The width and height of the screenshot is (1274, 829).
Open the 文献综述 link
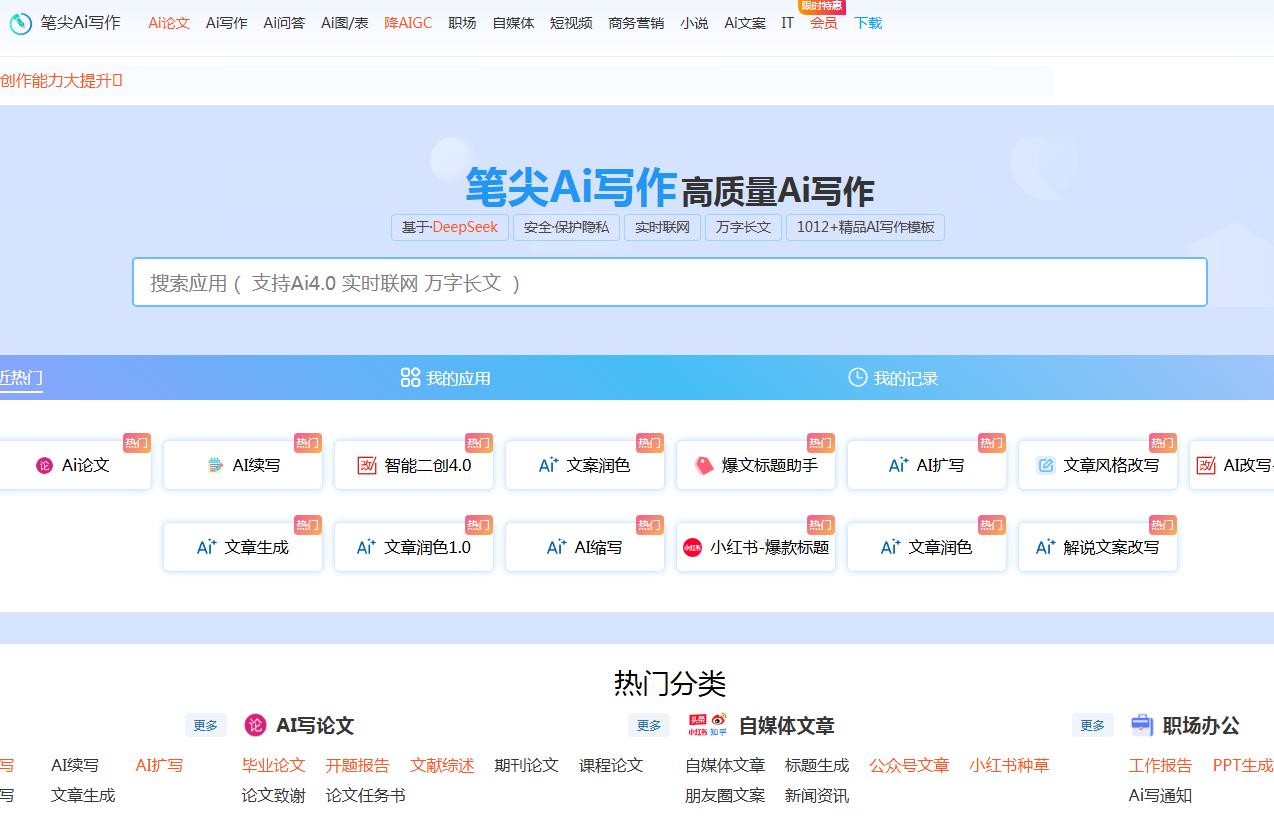tap(442, 765)
